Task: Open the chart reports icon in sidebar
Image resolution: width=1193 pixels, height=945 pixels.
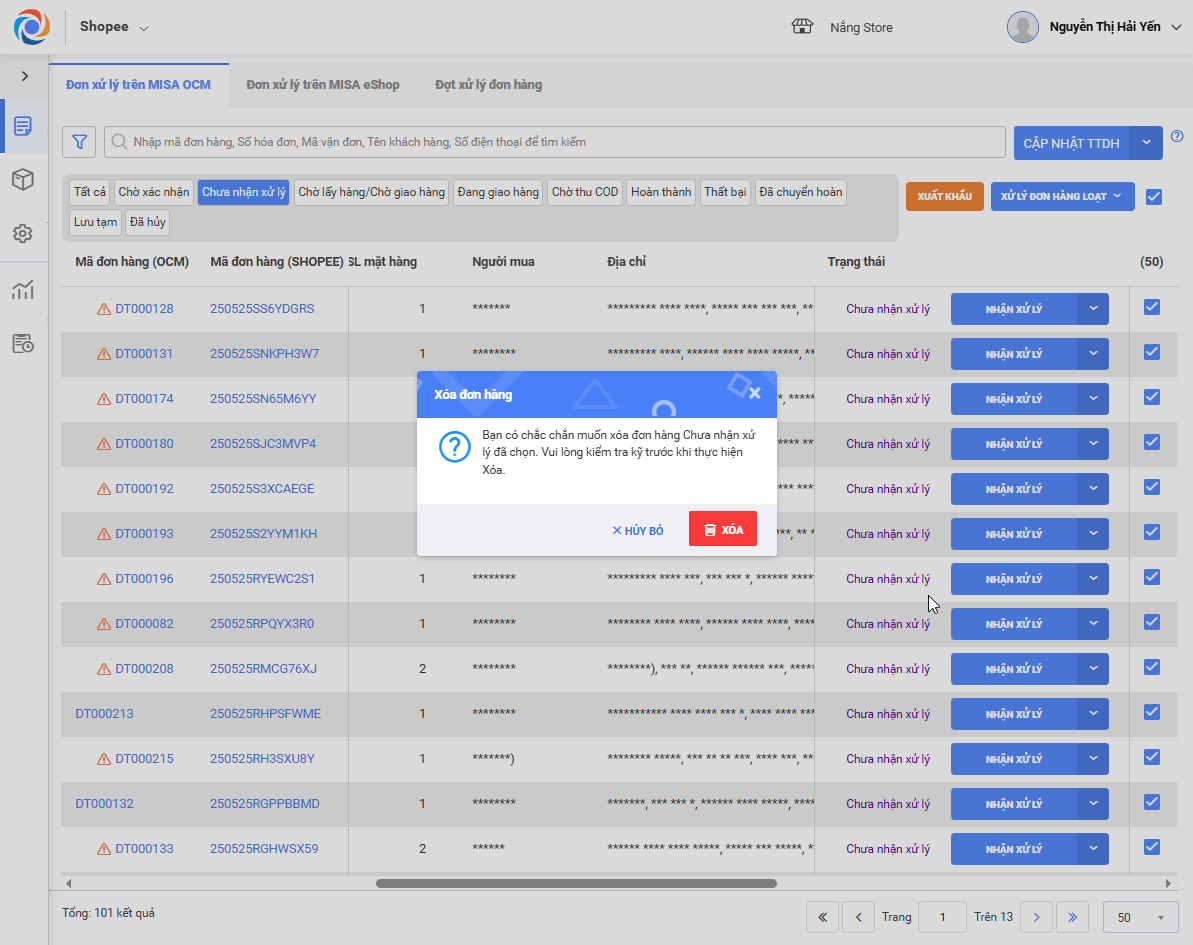Action: coord(23,291)
